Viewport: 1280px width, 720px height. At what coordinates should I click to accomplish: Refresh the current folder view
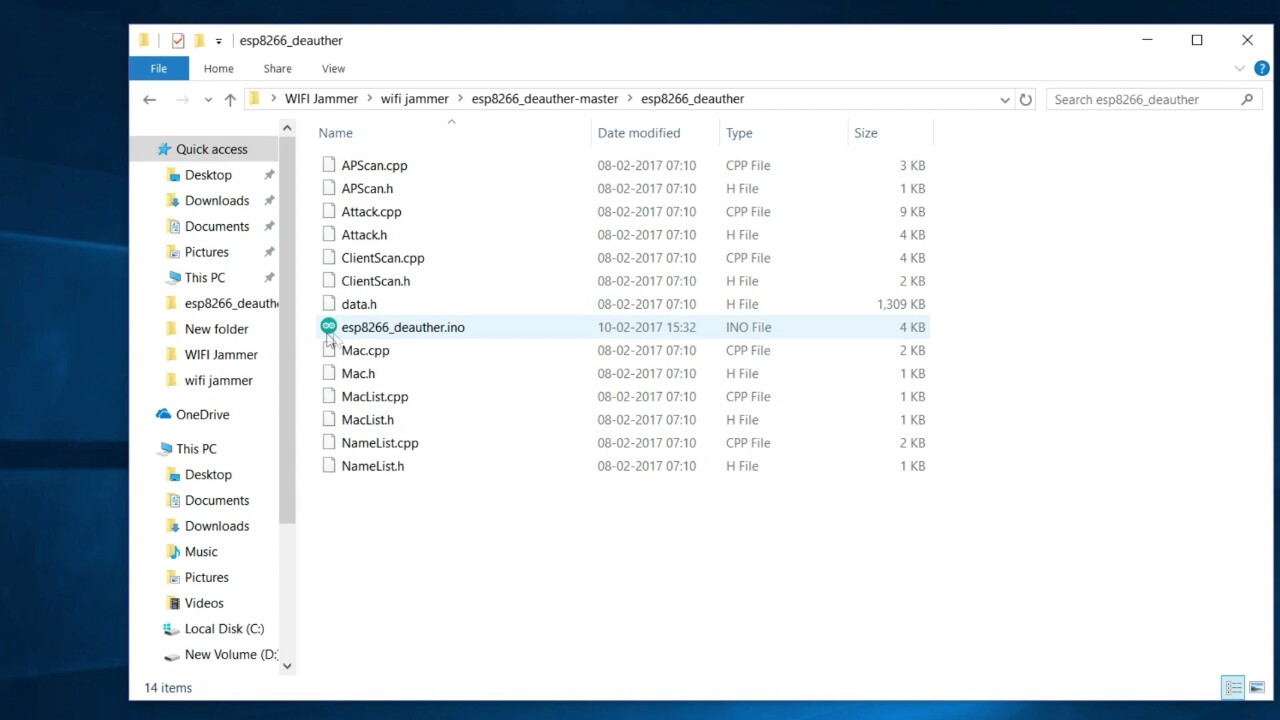(1025, 99)
